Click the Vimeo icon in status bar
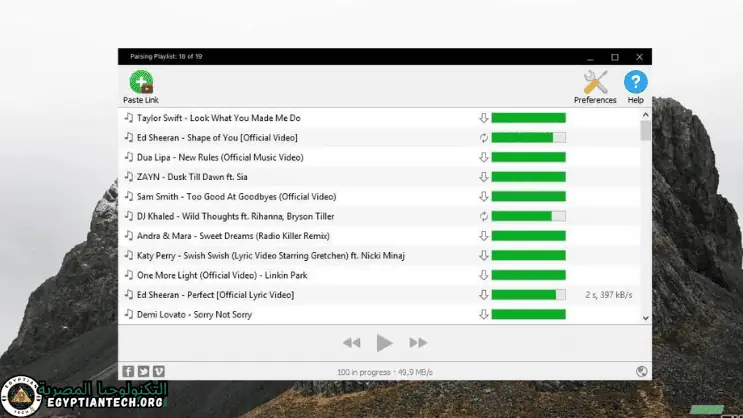This screenshot has height=418, width=743. [x=160, y=372]
